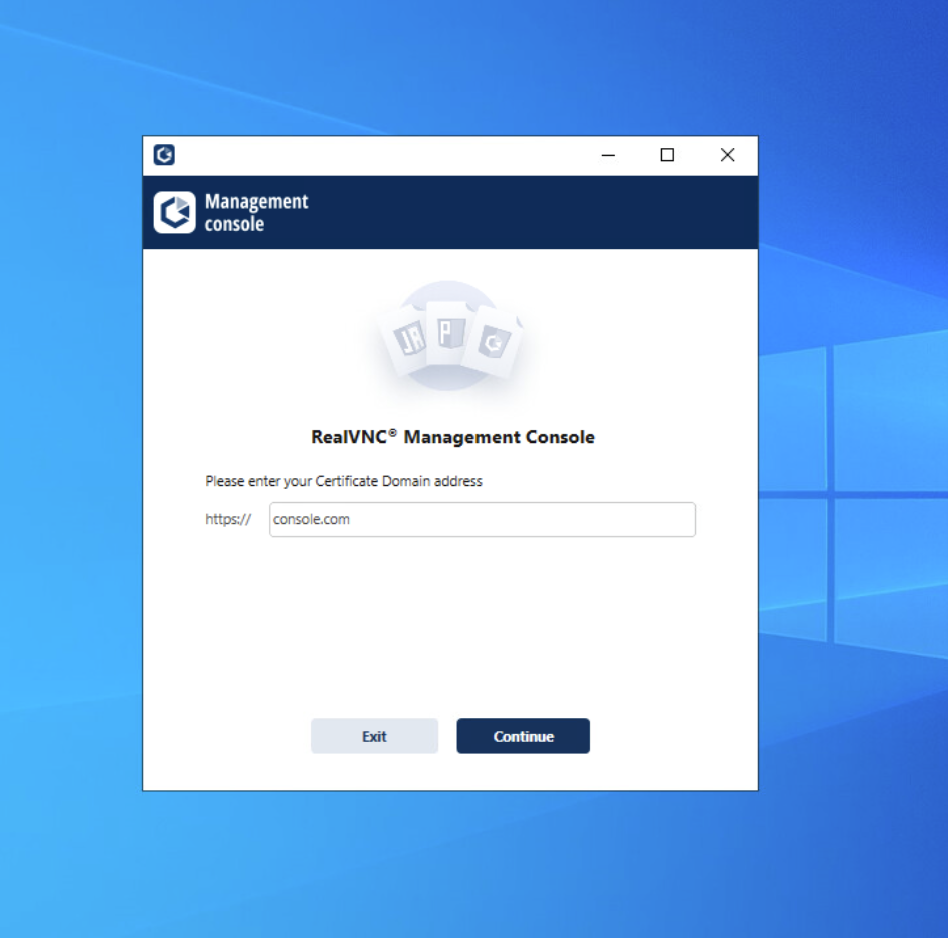Click the RealVNC icon in the title bar
The height and width of the screenshot is (938, 948).
163,155
